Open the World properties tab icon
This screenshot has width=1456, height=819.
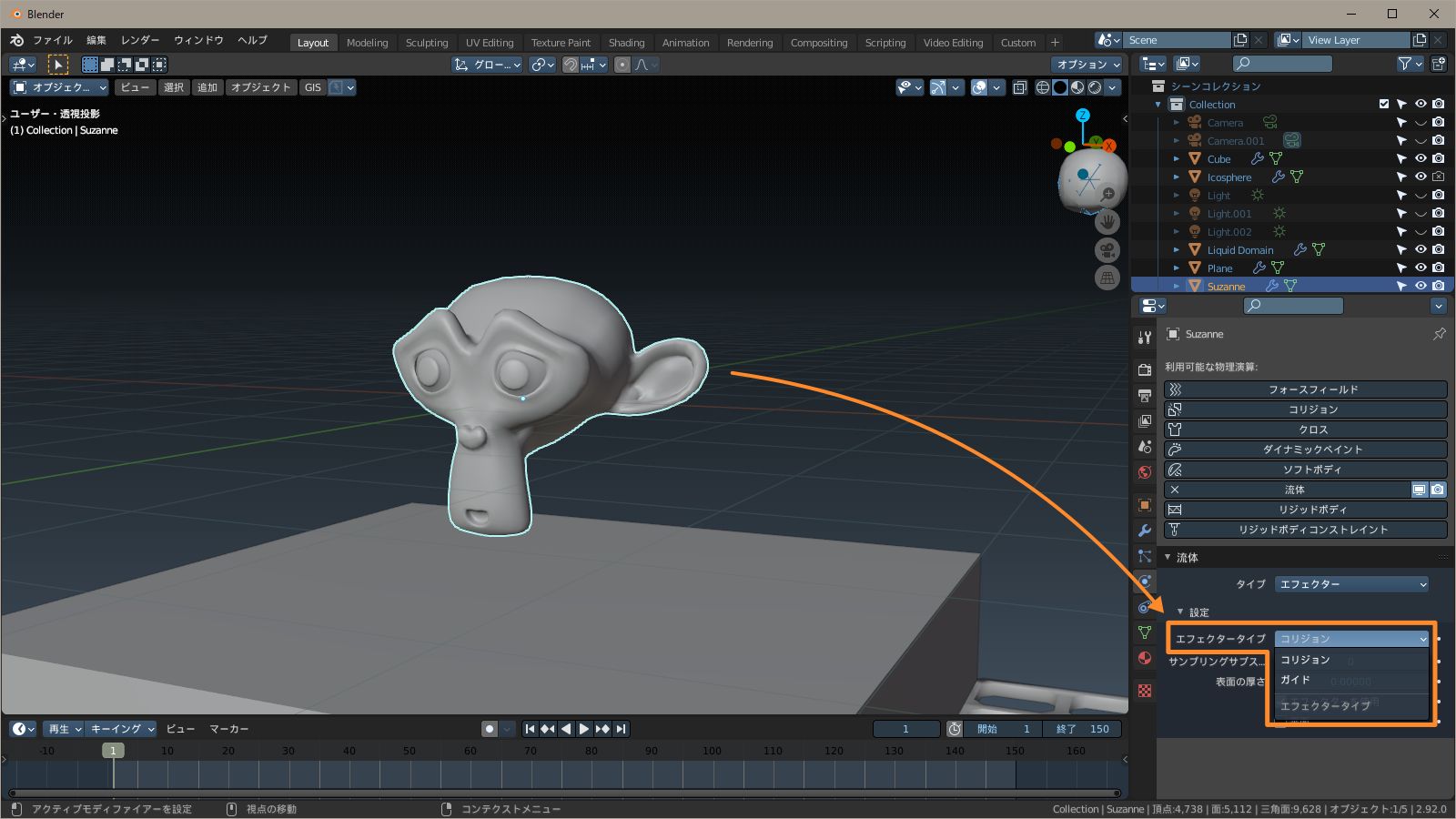[x=1145, y=472]
